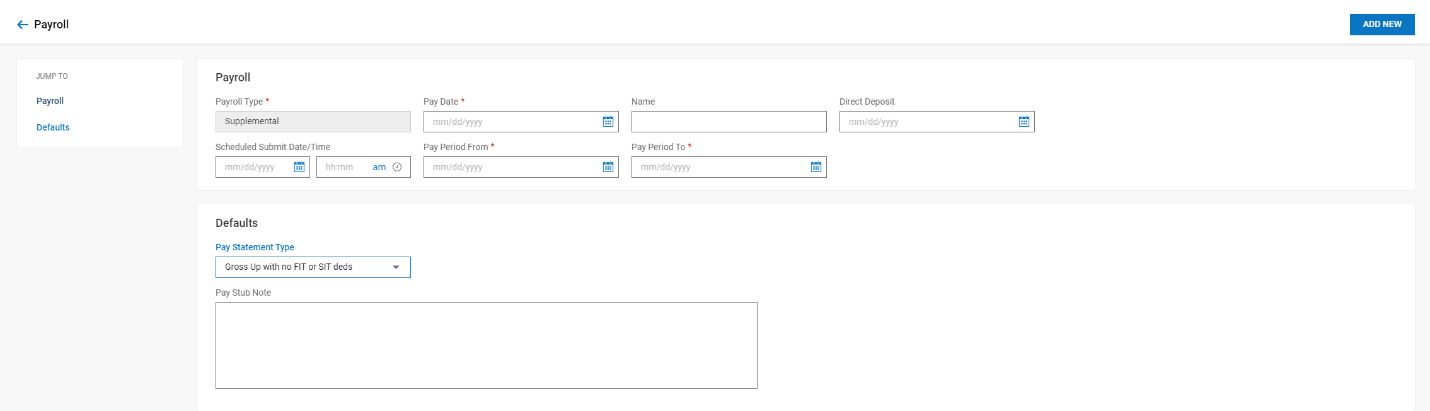
Task: Open the Pay Period From calendar picker
Action: point(608,167)
